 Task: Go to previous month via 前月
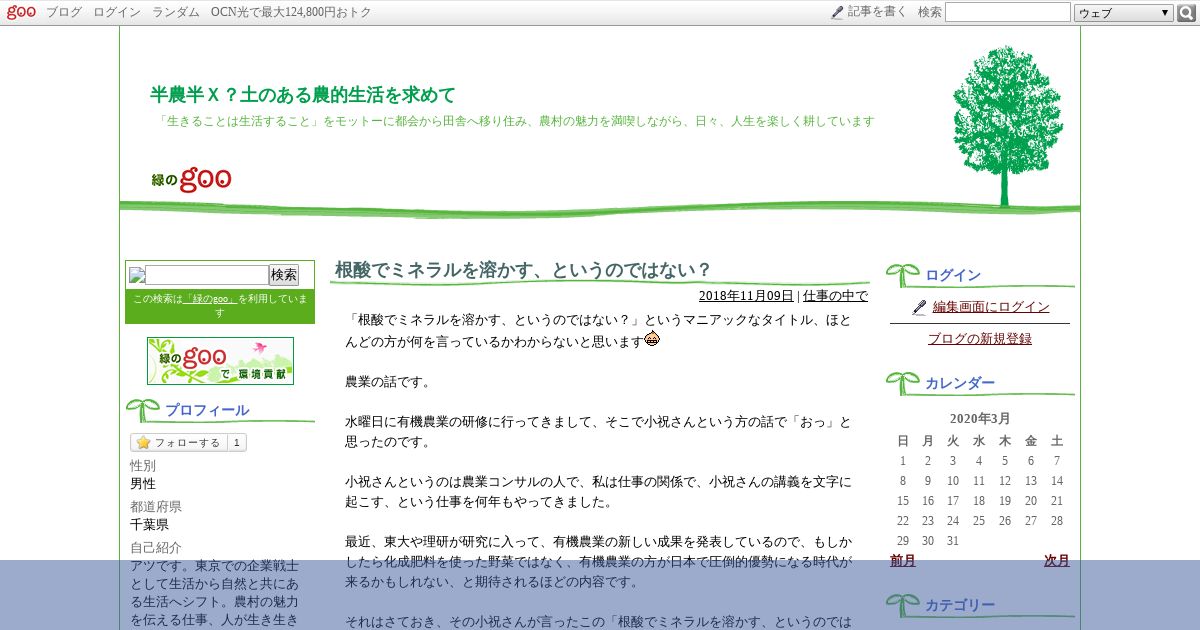click(x=903, y=561)
